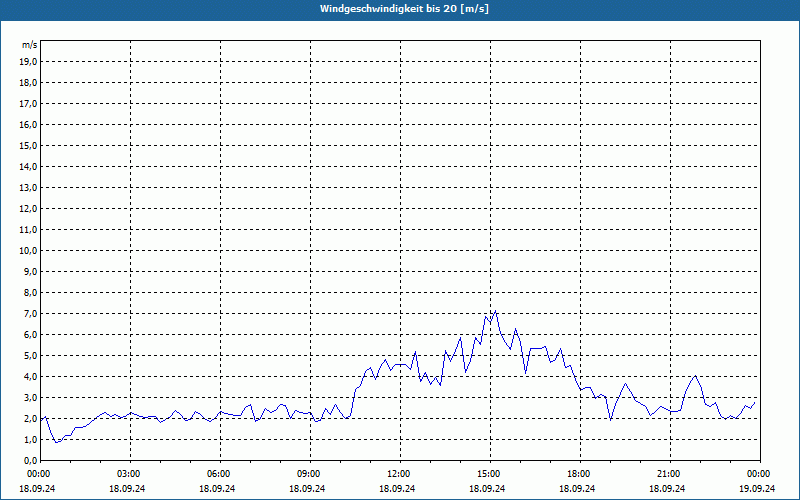Image resolution: width=800 pixels, height=500 pixels.
Task: Click the 15:00 time label
Action: pos(489,474)
